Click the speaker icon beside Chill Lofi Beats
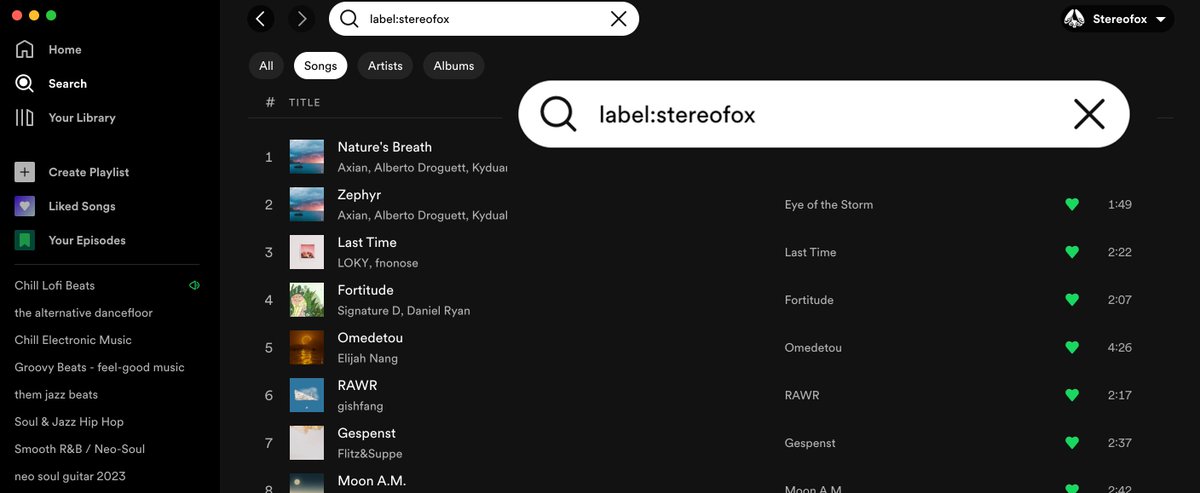 click(194, 285)
